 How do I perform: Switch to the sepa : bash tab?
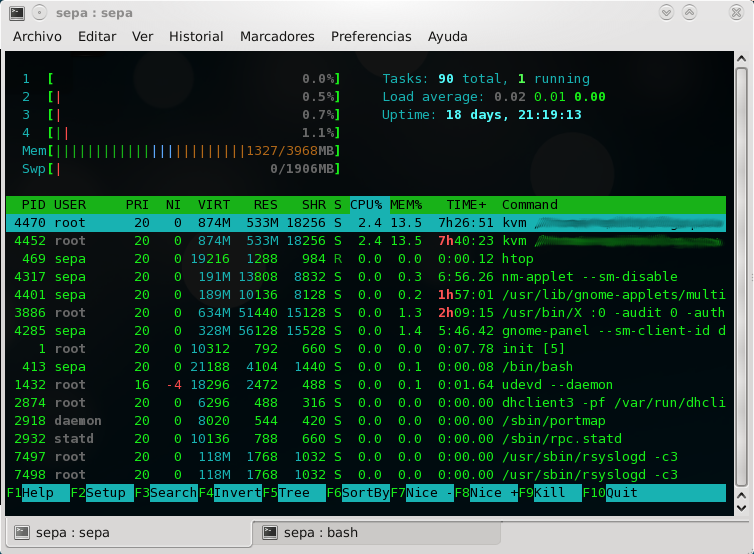coord(377,532)
